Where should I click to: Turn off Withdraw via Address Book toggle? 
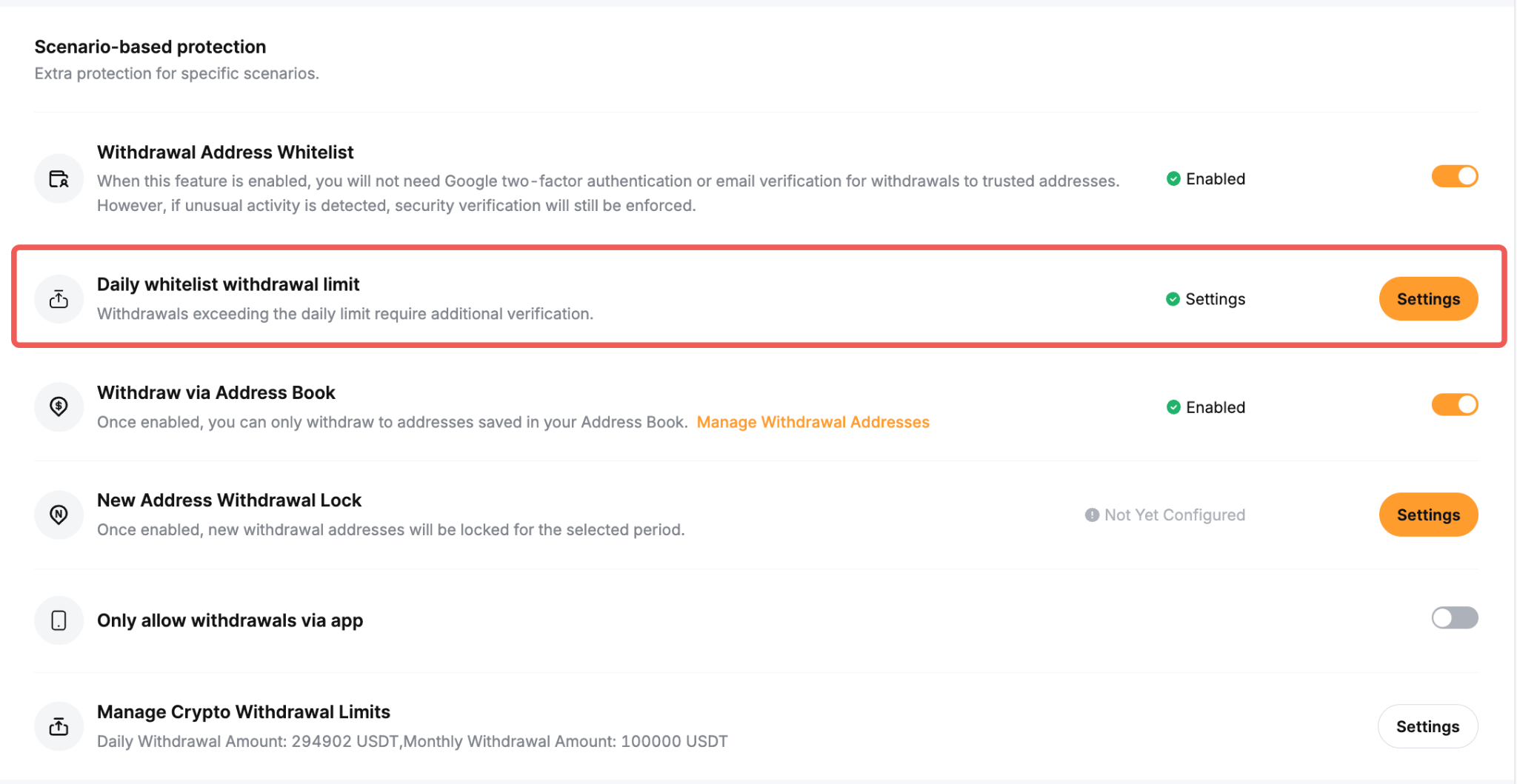[1454, 404]
